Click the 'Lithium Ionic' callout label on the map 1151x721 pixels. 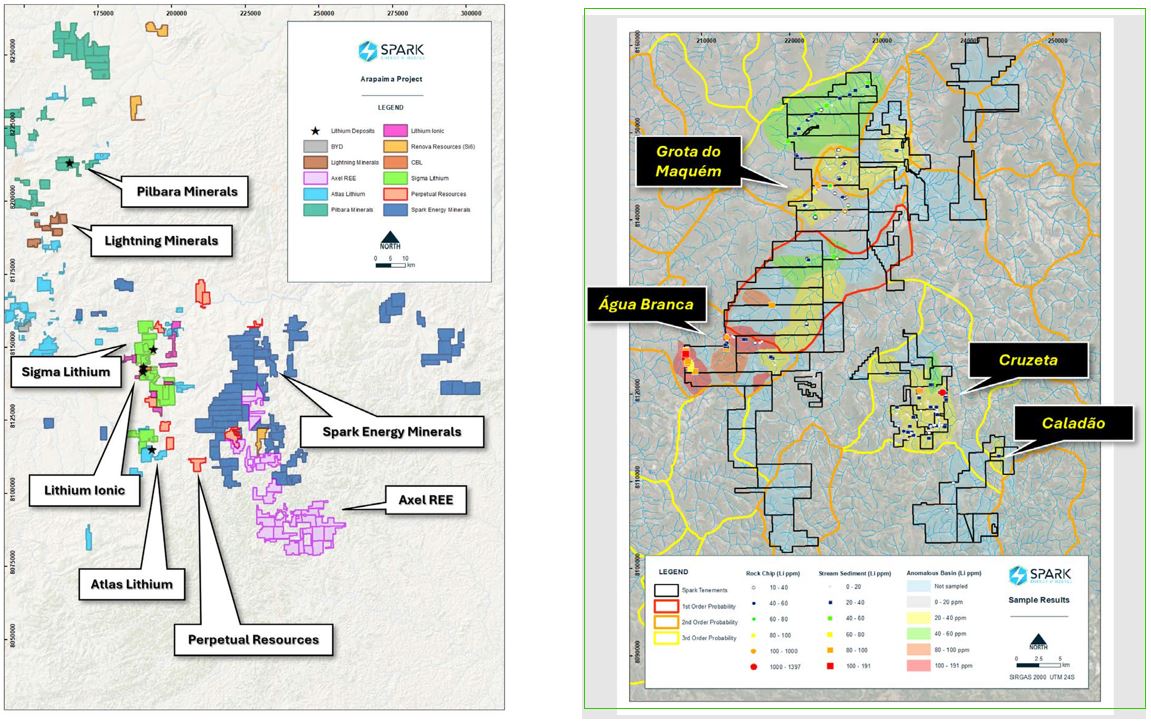(x=84, y=490)
